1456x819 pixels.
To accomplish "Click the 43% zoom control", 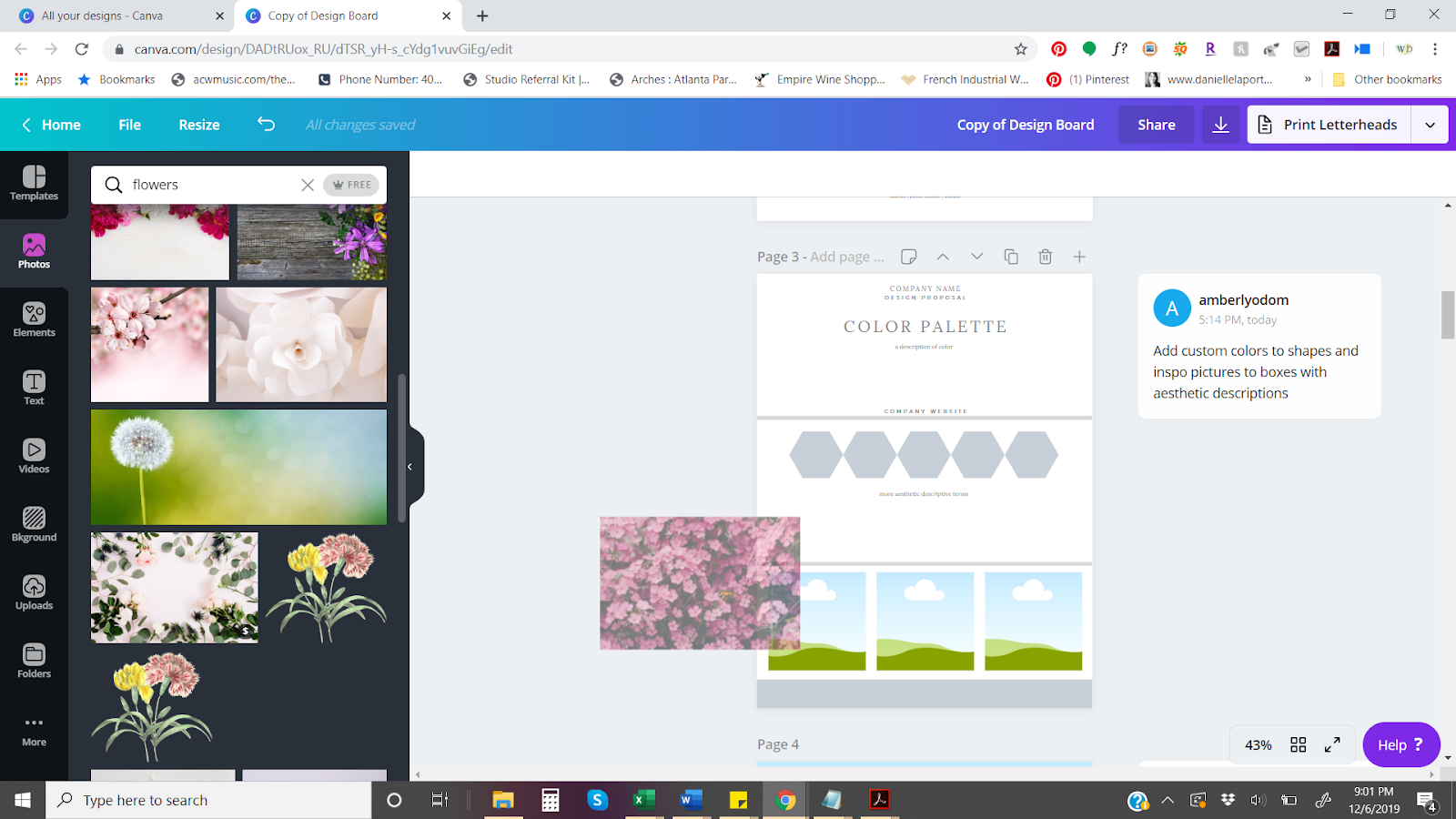I will point(1258,744).
